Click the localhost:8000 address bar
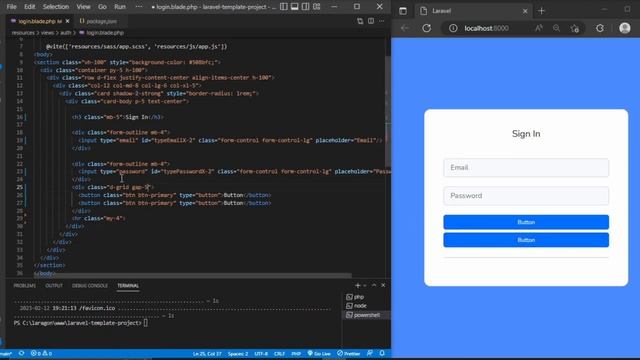640x360 pixels. click(487, 28)
